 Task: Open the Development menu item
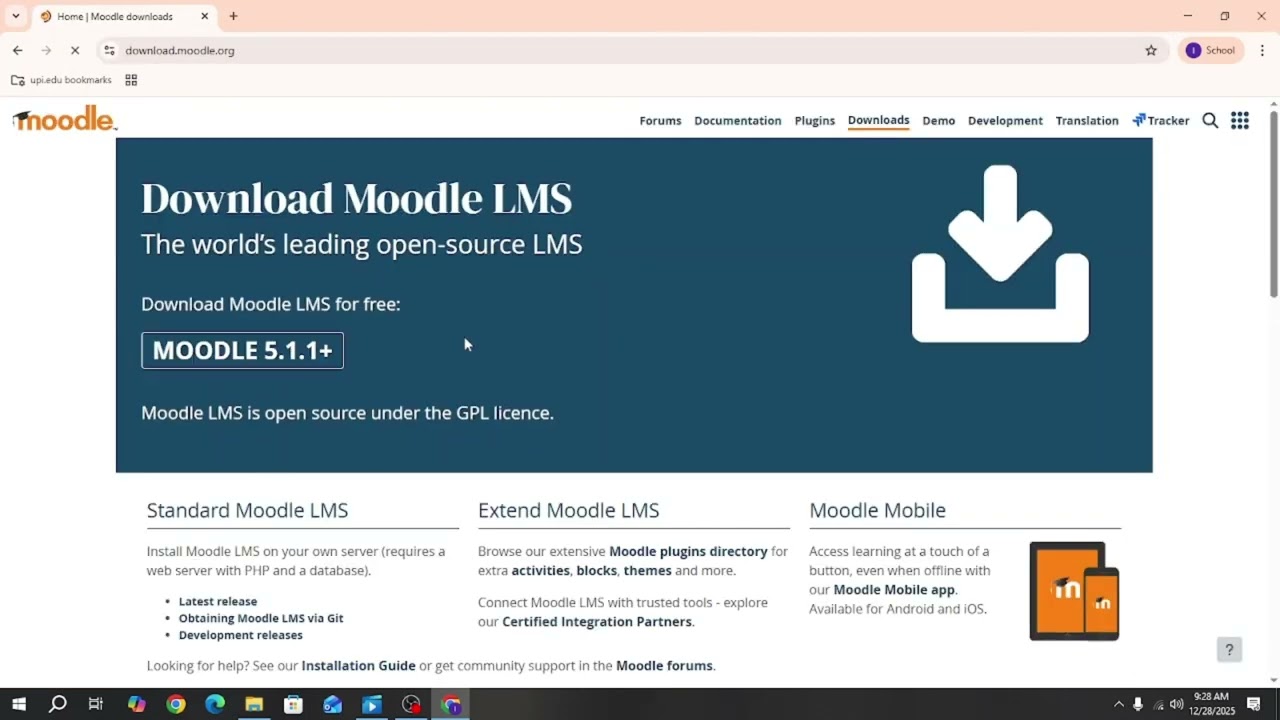pos(1005,120)
